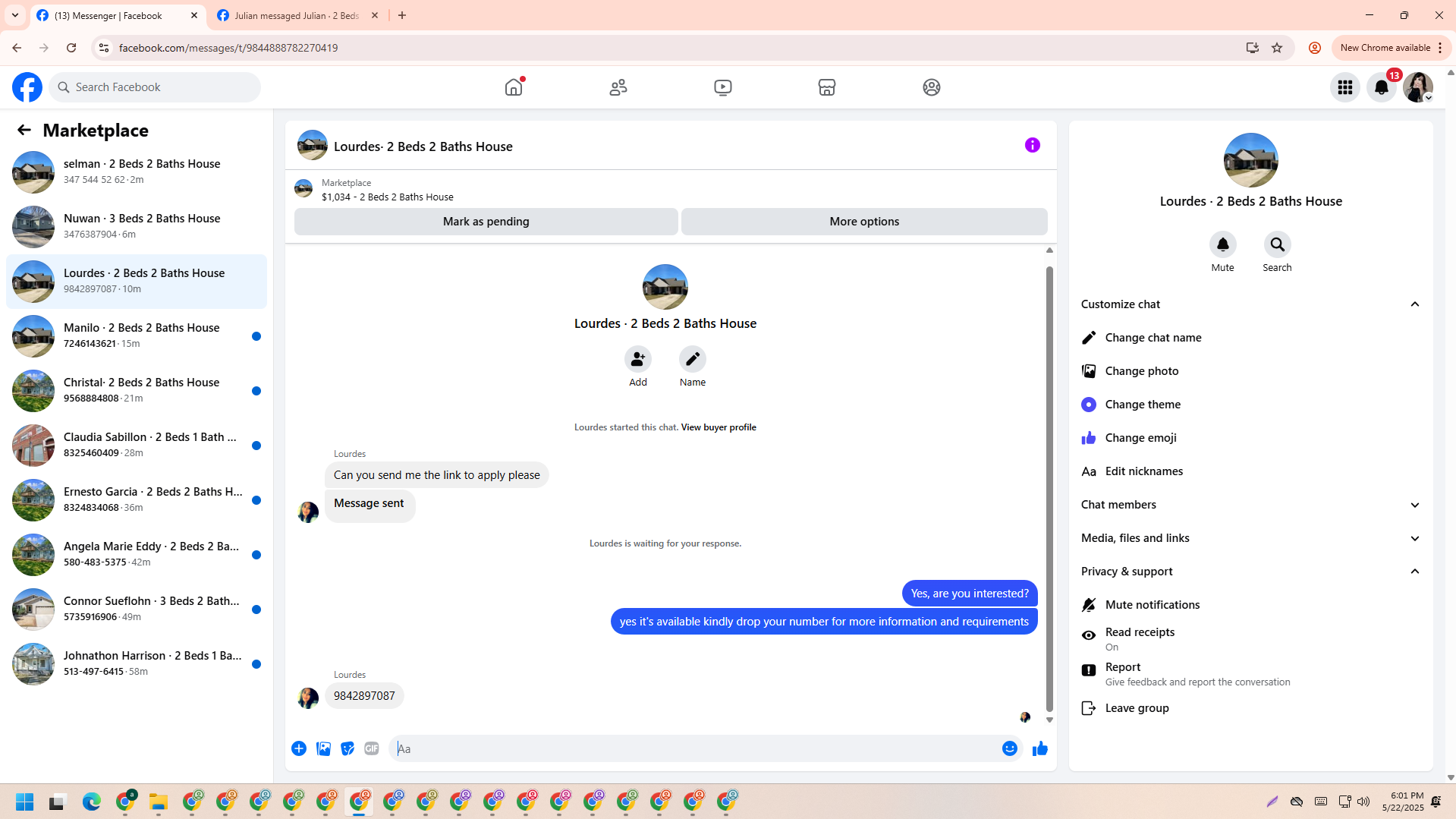Screen dimensions: 1456x819
Task: Click More options button
Action: (x=864, y=222)
